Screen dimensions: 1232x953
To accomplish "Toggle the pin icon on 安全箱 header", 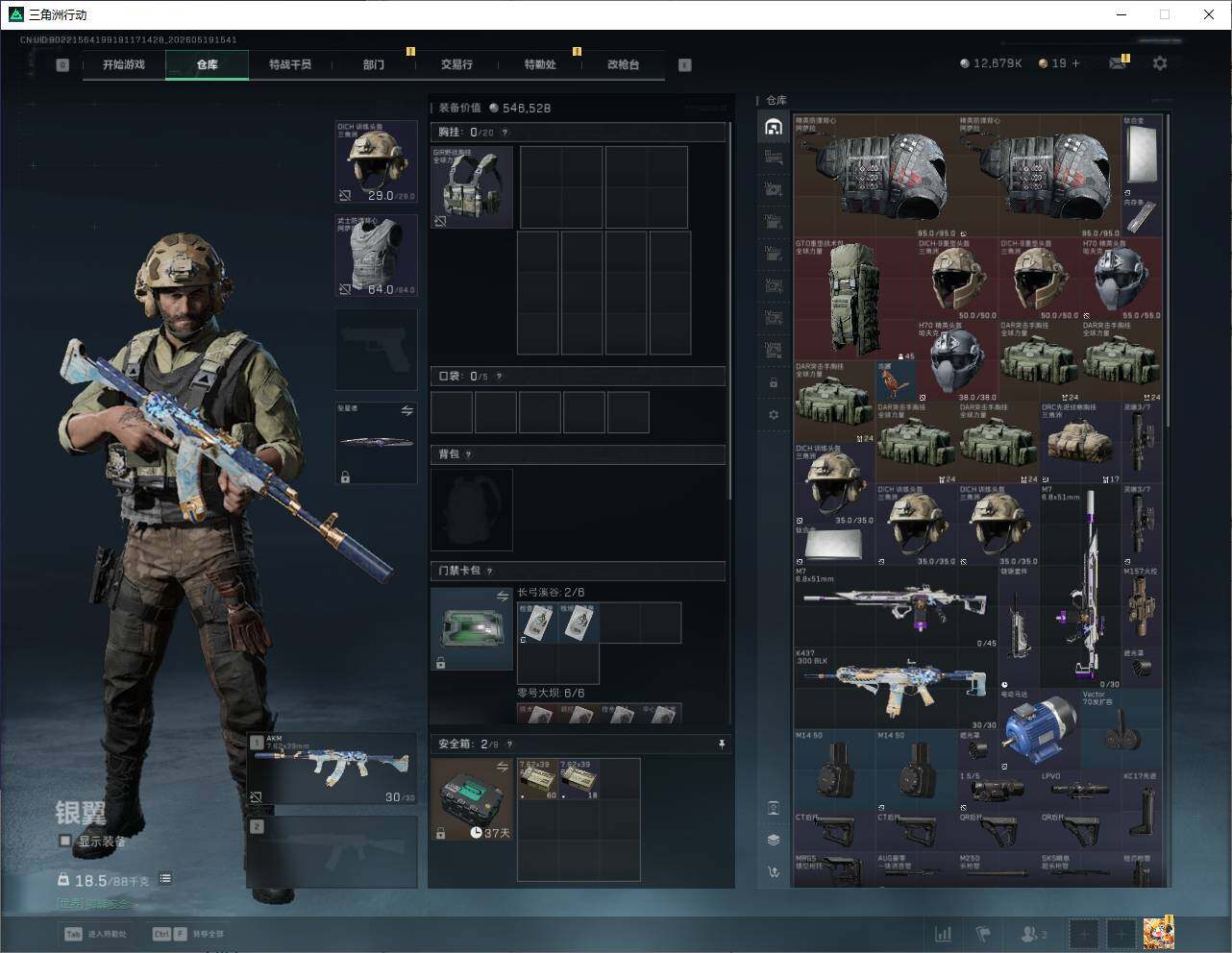I will pos(721,744).
